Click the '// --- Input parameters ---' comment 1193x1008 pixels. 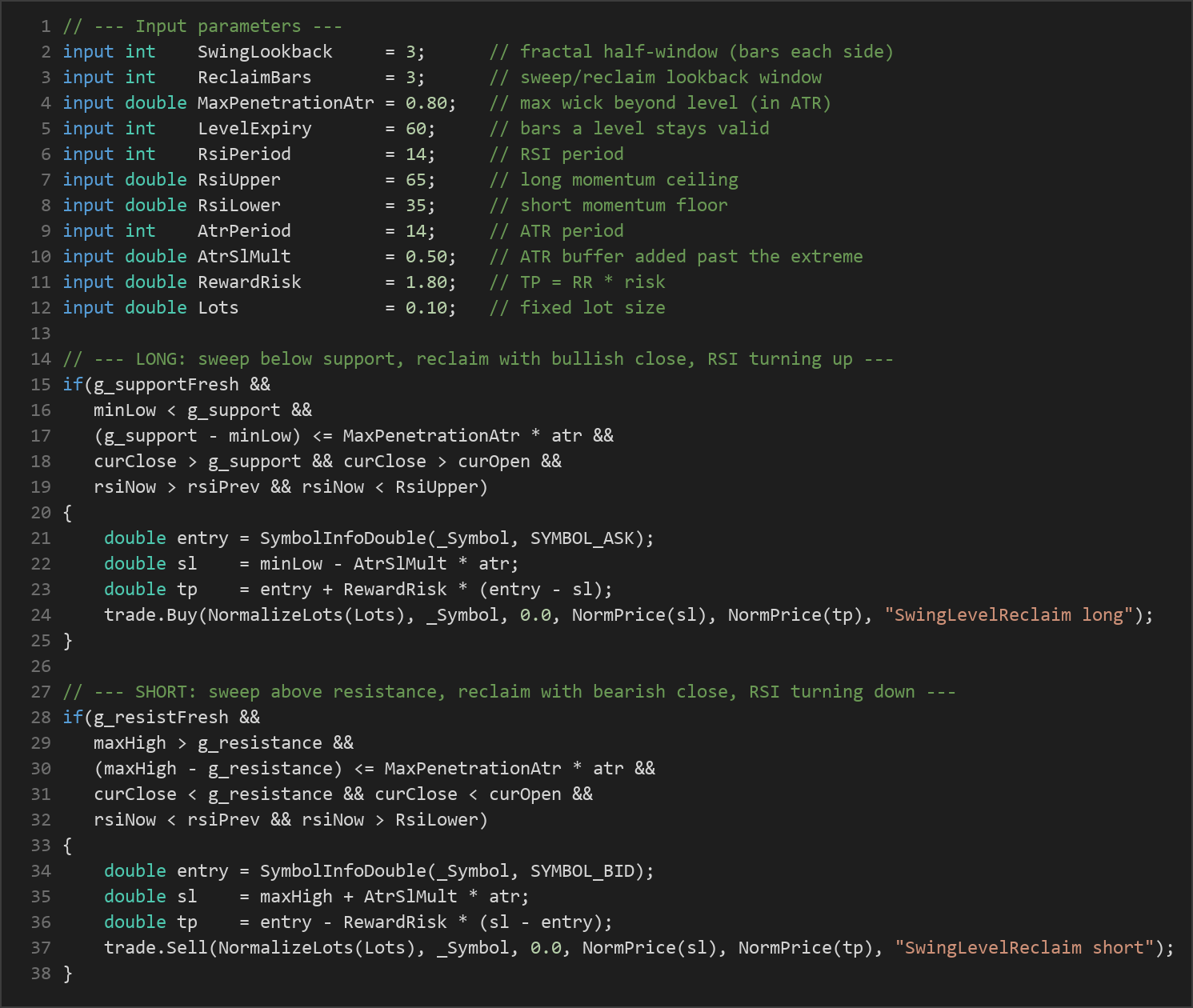202,26
